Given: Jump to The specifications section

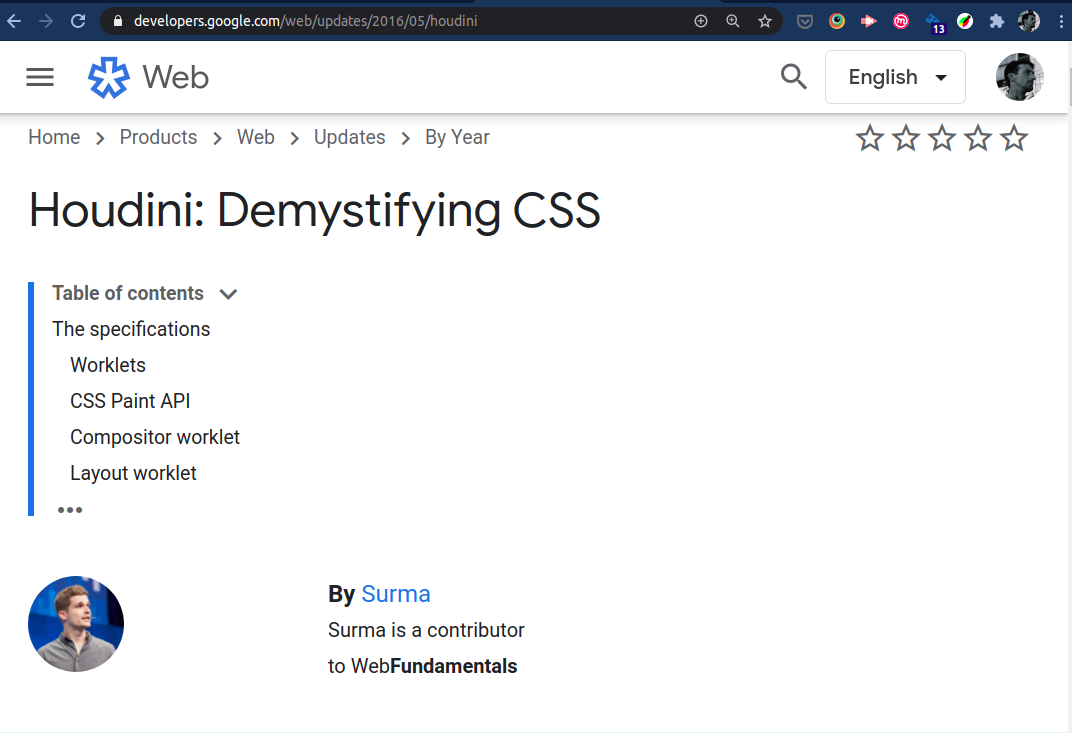Looking at the screenshot, I should point(131,330).
